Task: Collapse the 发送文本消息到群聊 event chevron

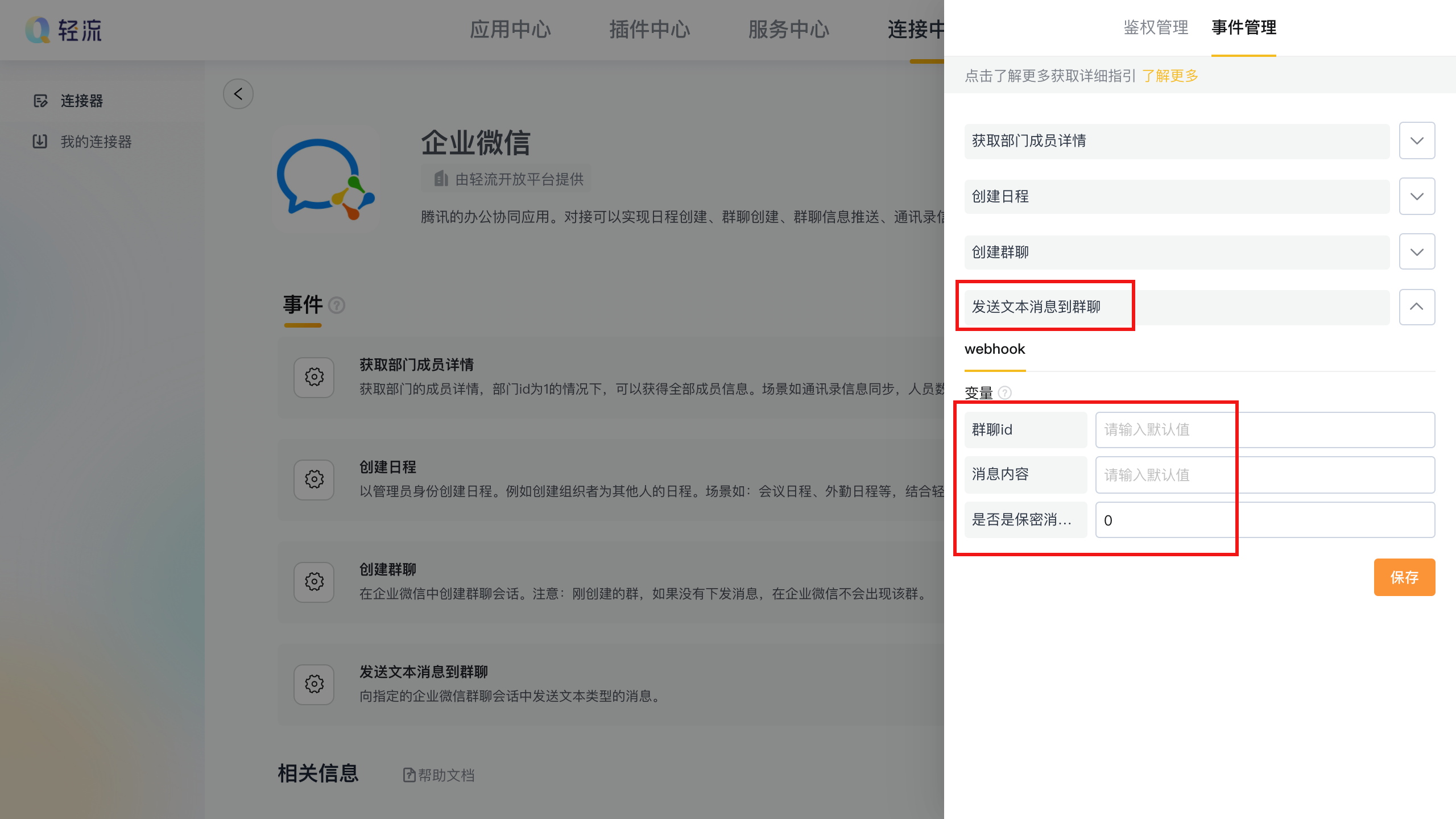Action: click(1417, 307)
